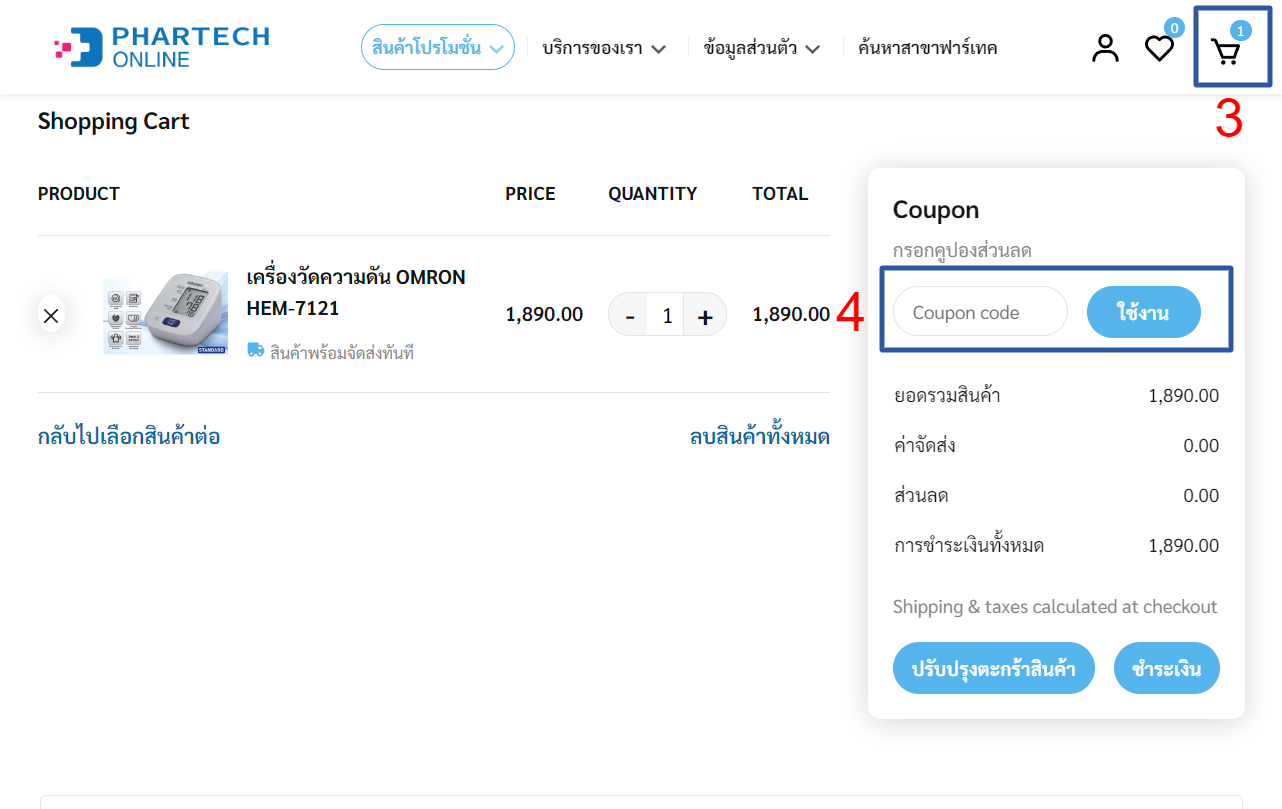This screenshot has height=809, width=1282.
Task: Apply coupon with ใช้งาน button
Action: 1144,312
